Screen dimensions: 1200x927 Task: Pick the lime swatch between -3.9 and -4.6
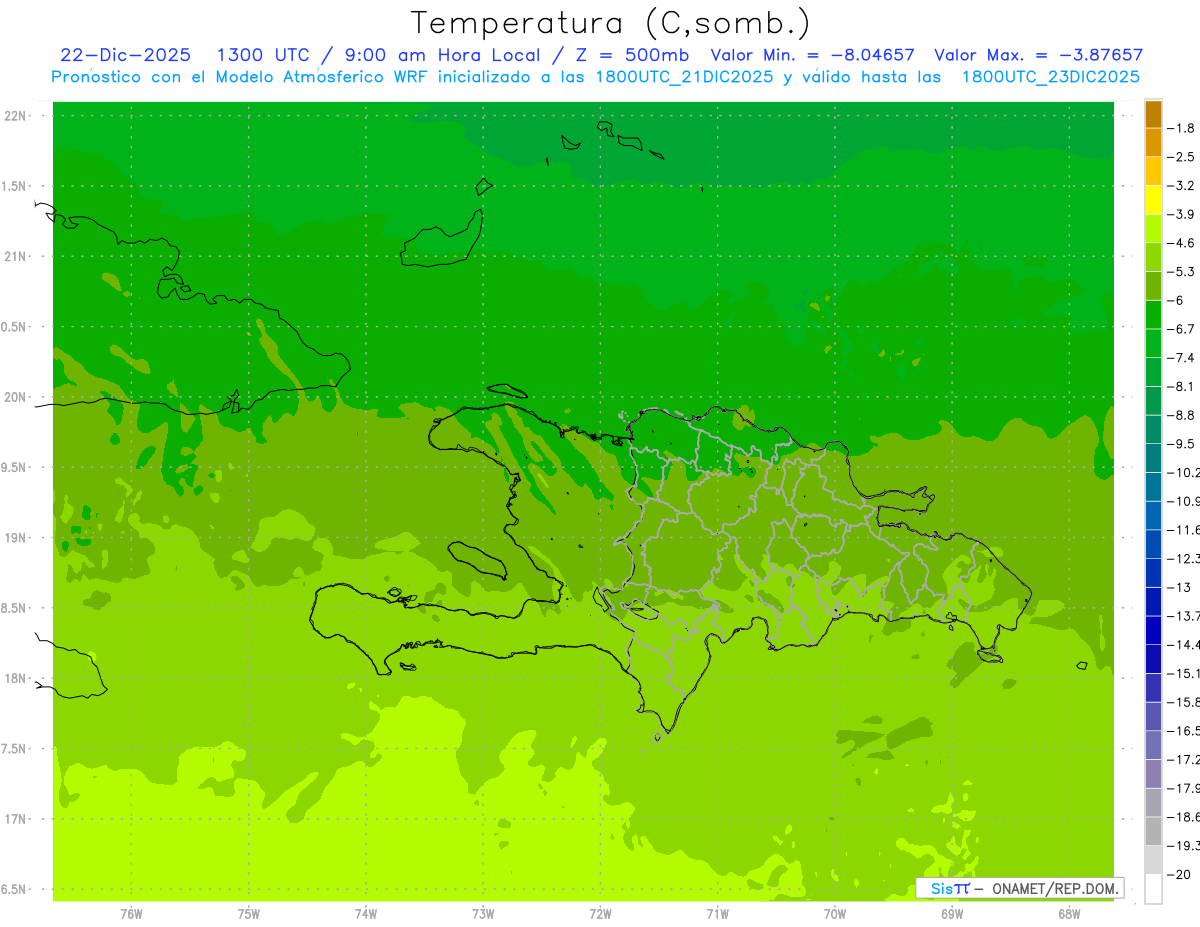[x=1153, y=229]
